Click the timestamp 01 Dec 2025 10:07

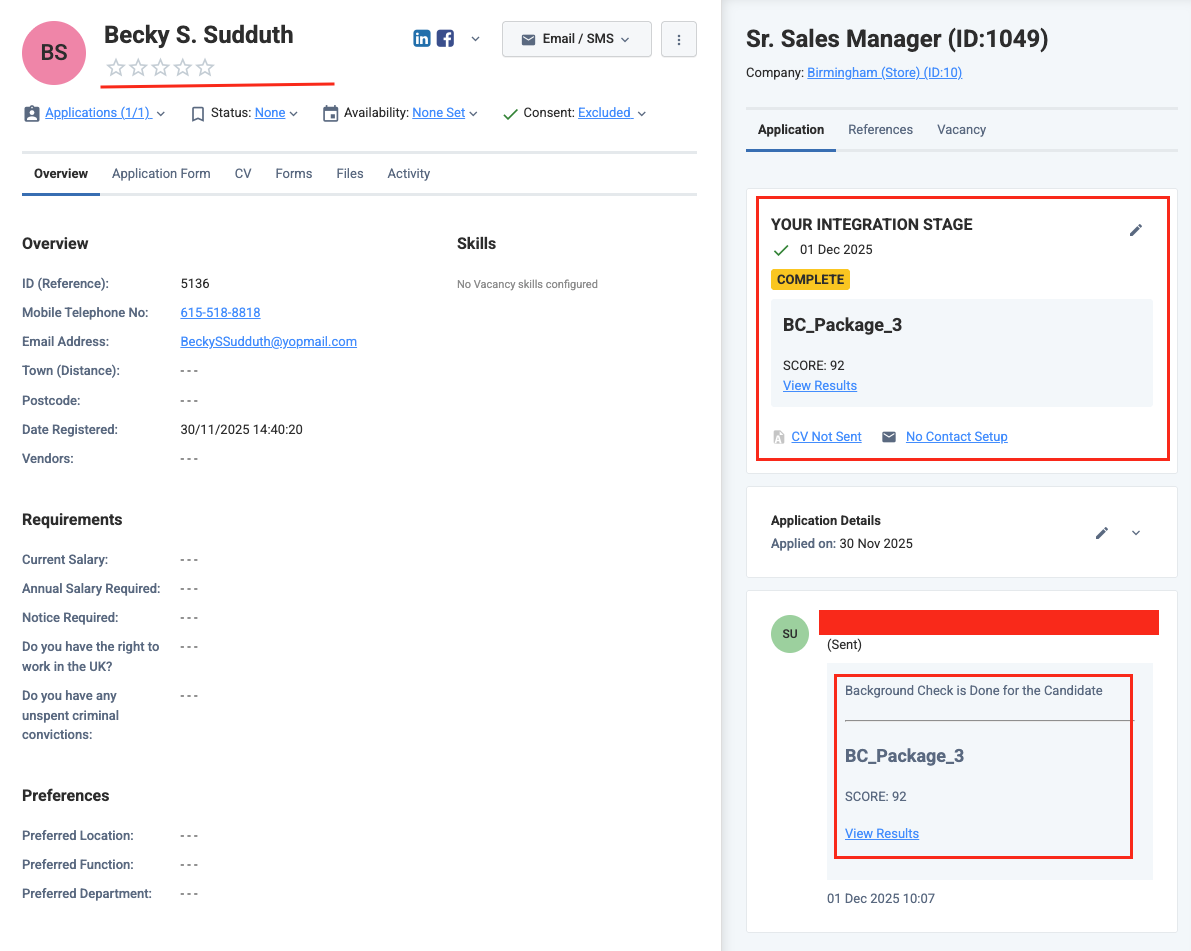(880, 899)
